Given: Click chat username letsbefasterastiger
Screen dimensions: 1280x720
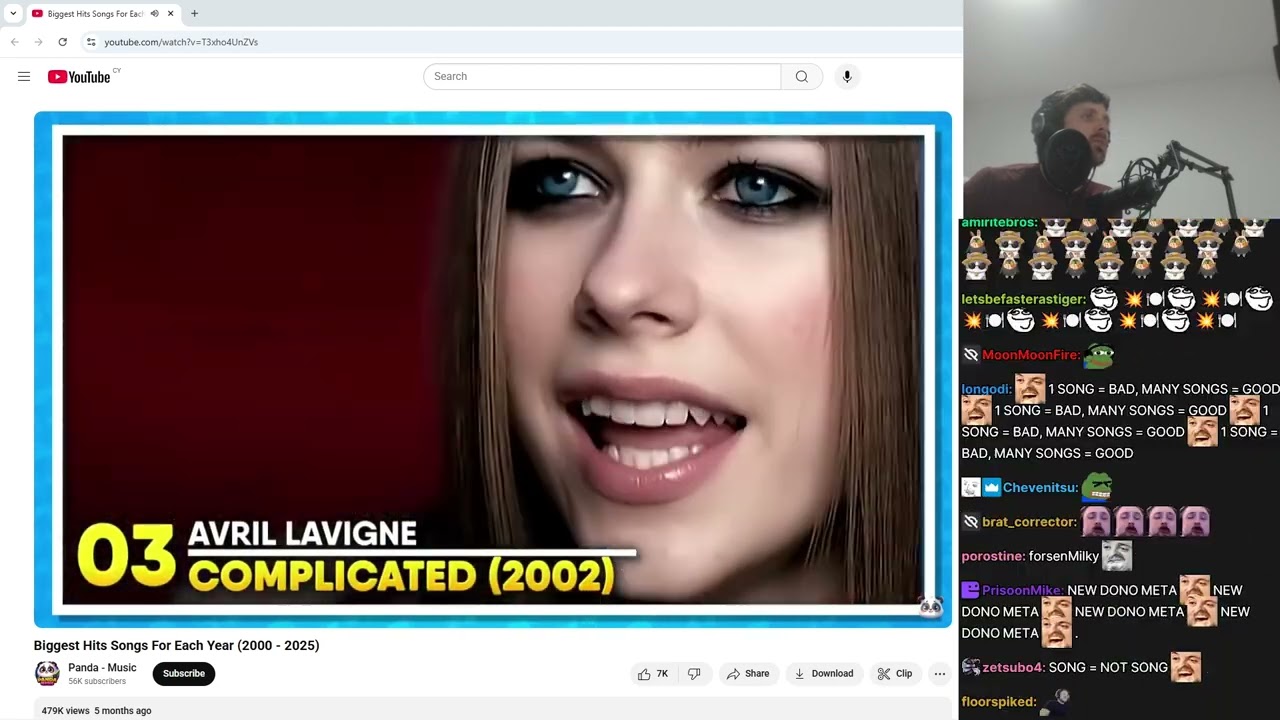Looking at the screenshot, I should point(1023,299).
